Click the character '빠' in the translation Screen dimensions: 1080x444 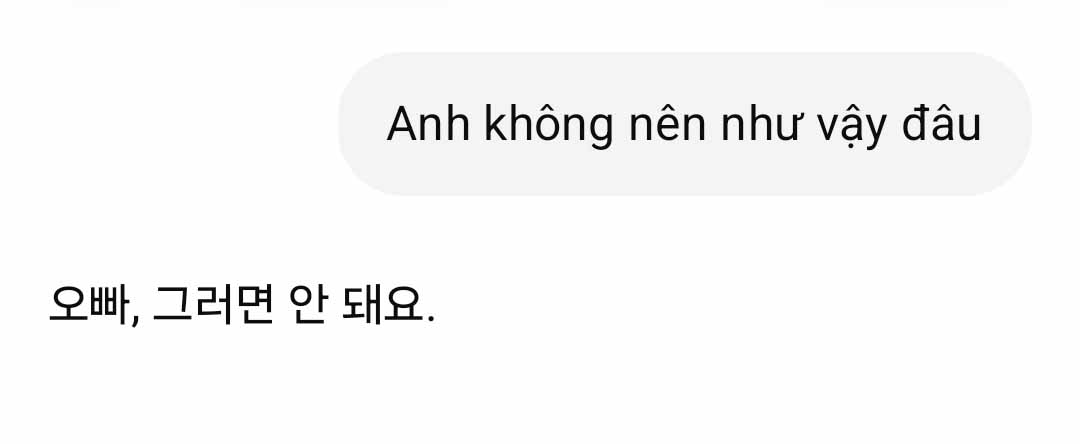coord(109,304)
